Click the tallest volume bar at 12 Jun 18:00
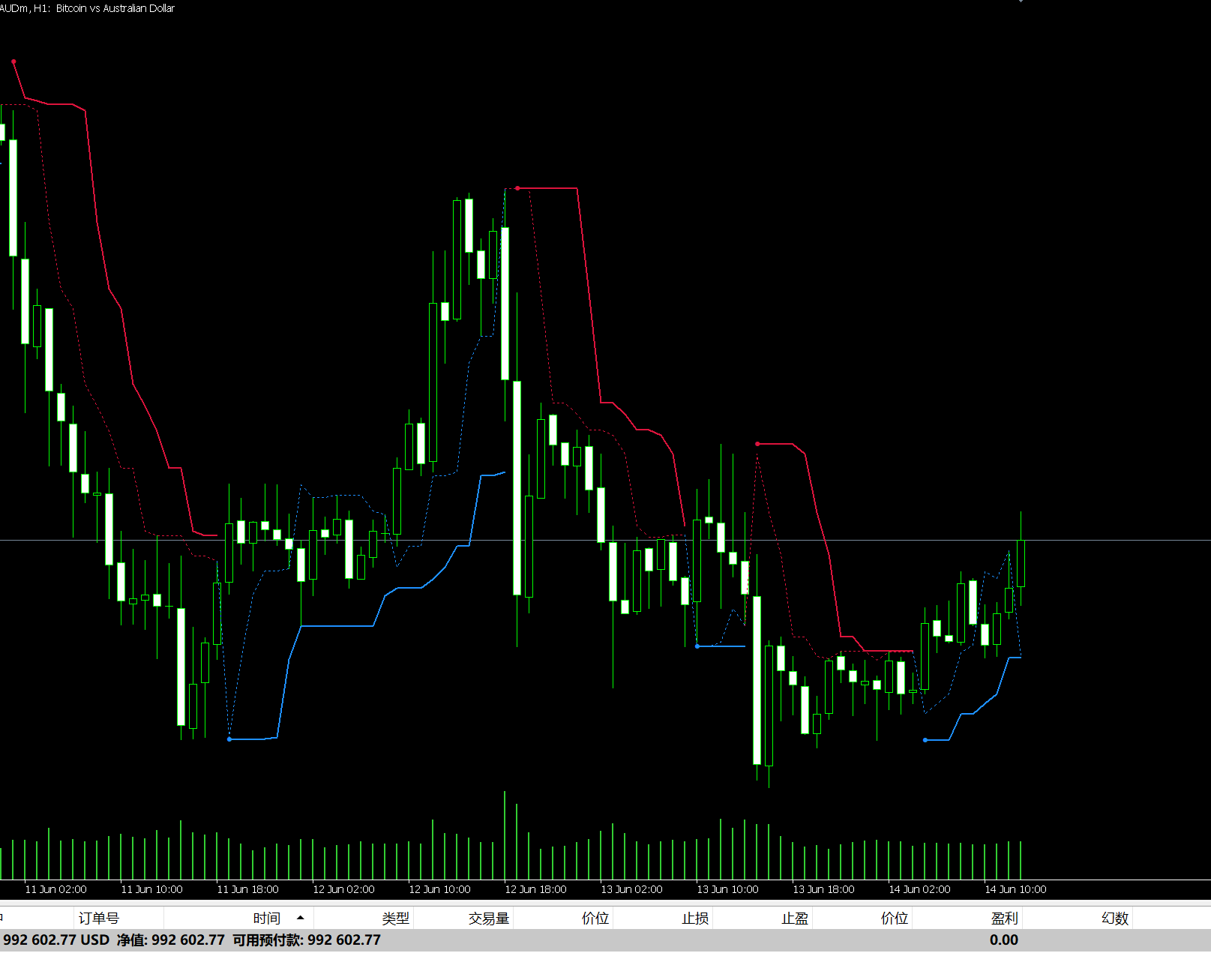Image resolution: width=1211 pixels, height=980 pixels. coord(505,835)
